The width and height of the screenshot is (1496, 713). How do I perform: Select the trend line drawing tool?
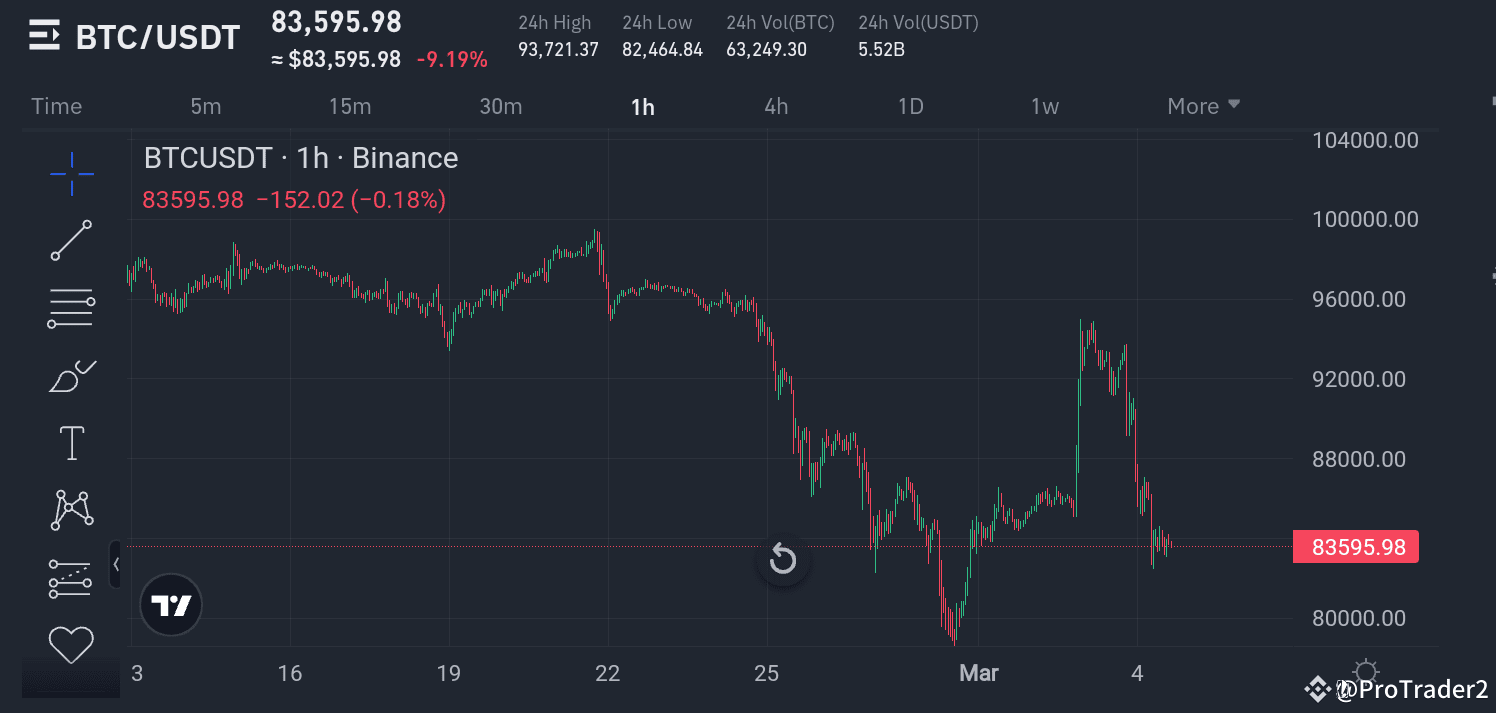pos(72,241)
